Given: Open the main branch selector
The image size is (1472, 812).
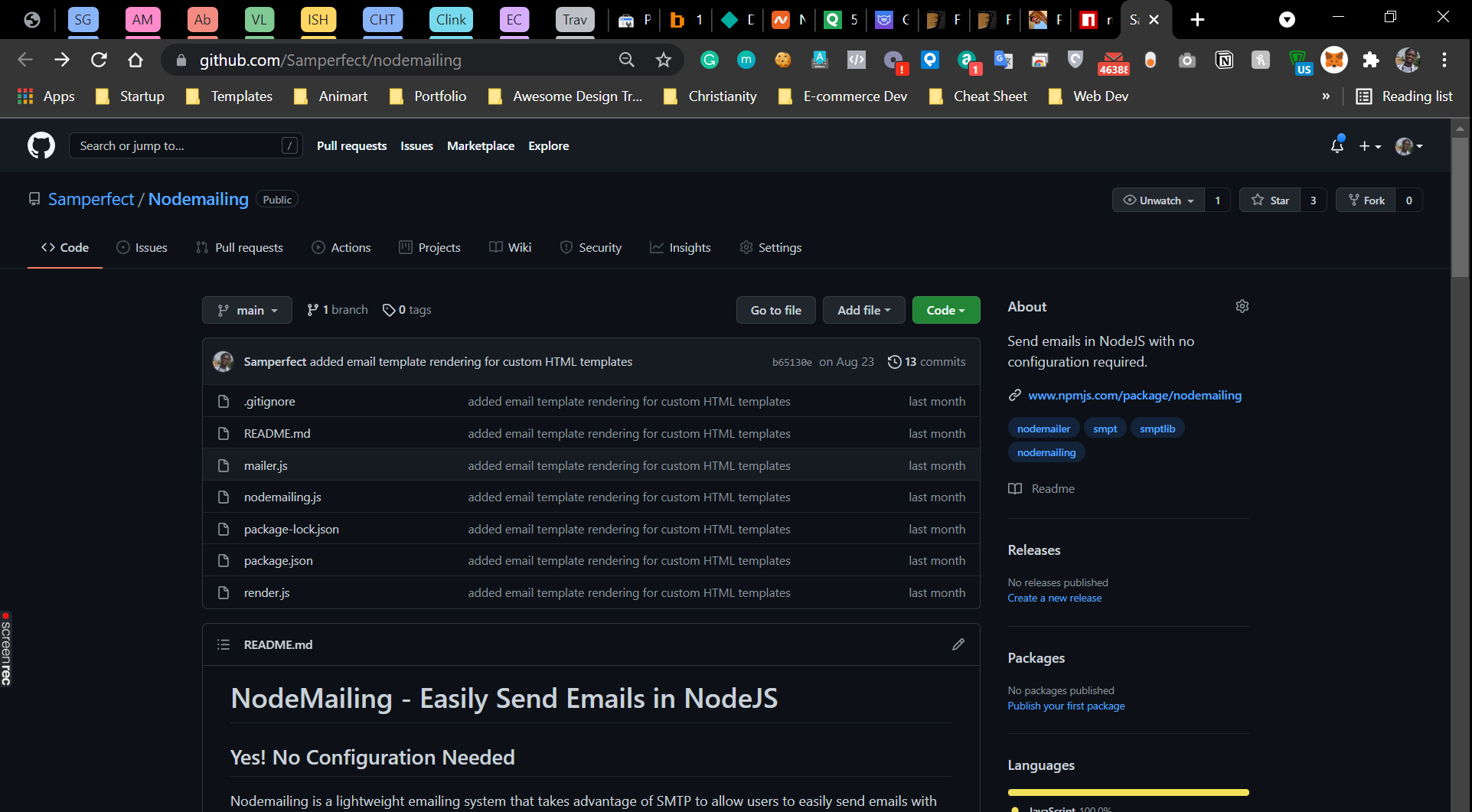Looking at the screenshot, I should point(247,310).
